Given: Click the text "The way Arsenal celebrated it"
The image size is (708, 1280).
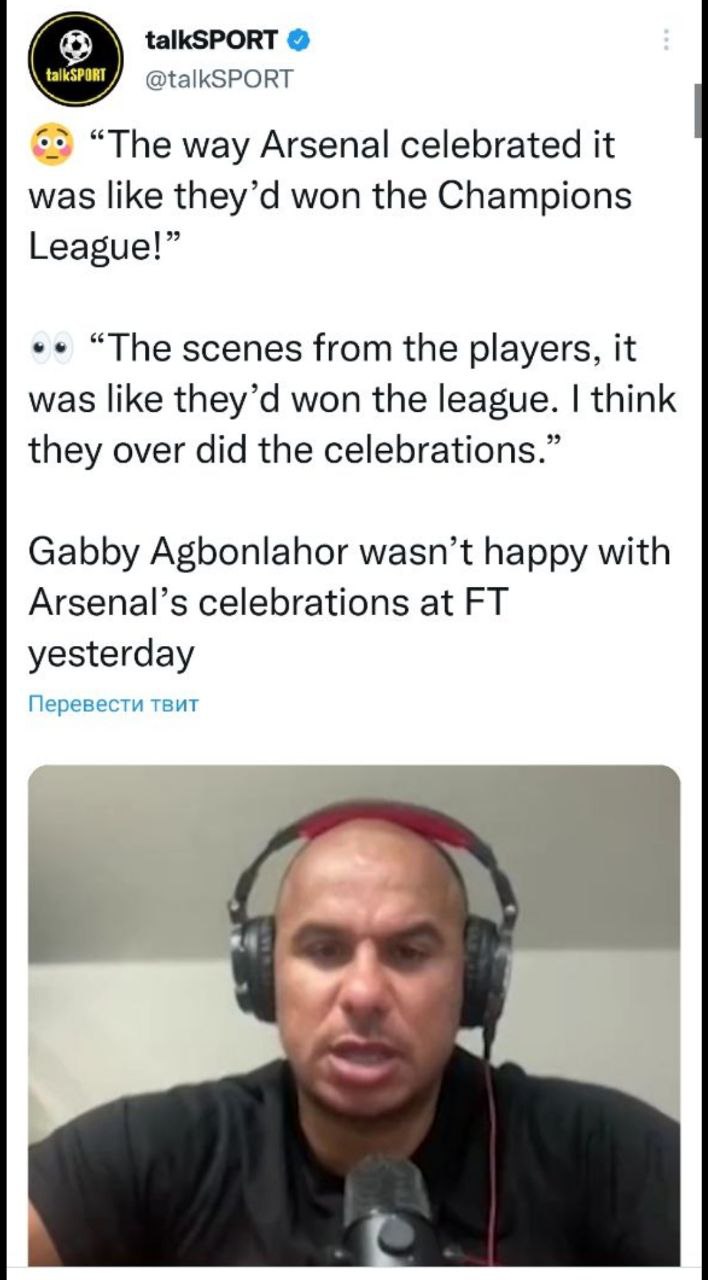Looking at the screenshot, I should pyautogui.click(x=351, y=147).
